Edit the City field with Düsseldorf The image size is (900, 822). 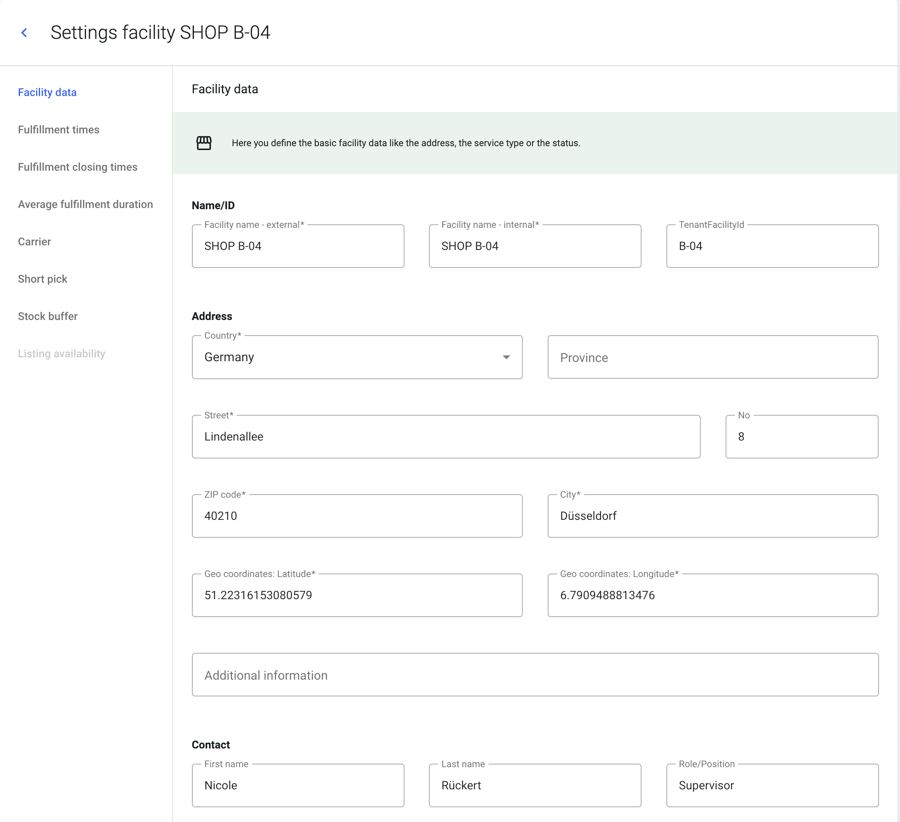pyautogui.click(x=712, y=516)
